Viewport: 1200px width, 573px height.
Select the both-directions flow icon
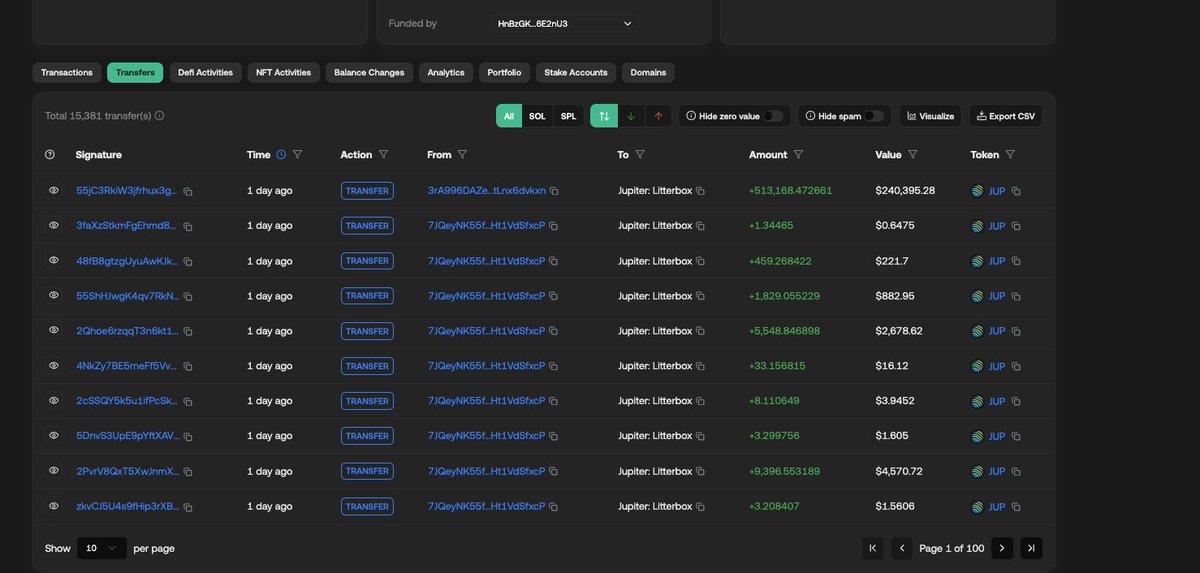[x=604, y=116]
